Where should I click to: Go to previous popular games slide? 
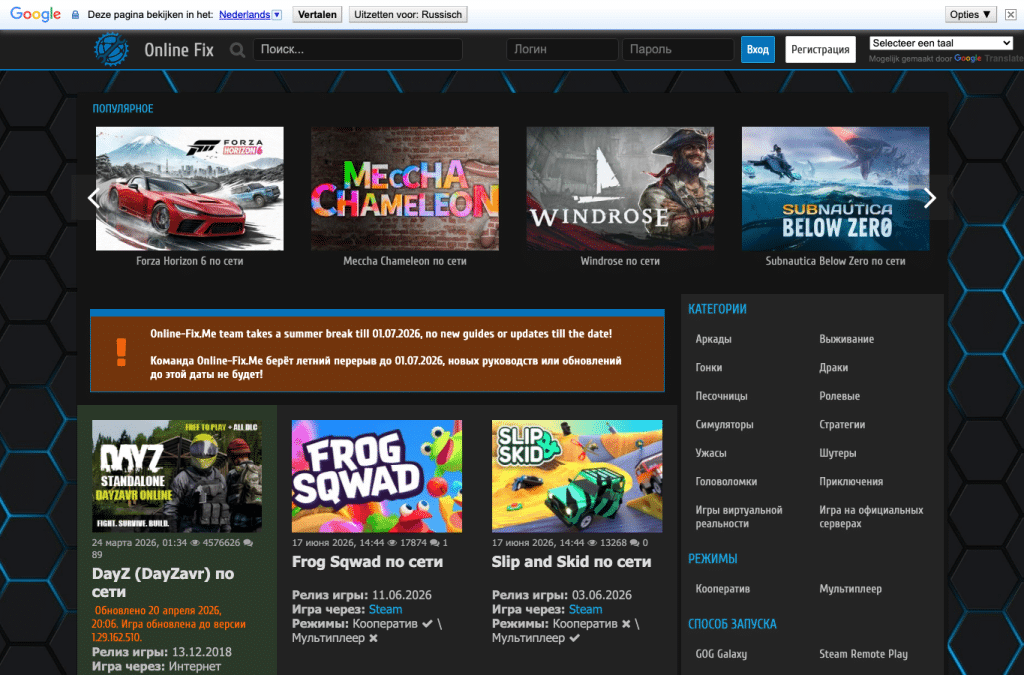click(93, 198)
